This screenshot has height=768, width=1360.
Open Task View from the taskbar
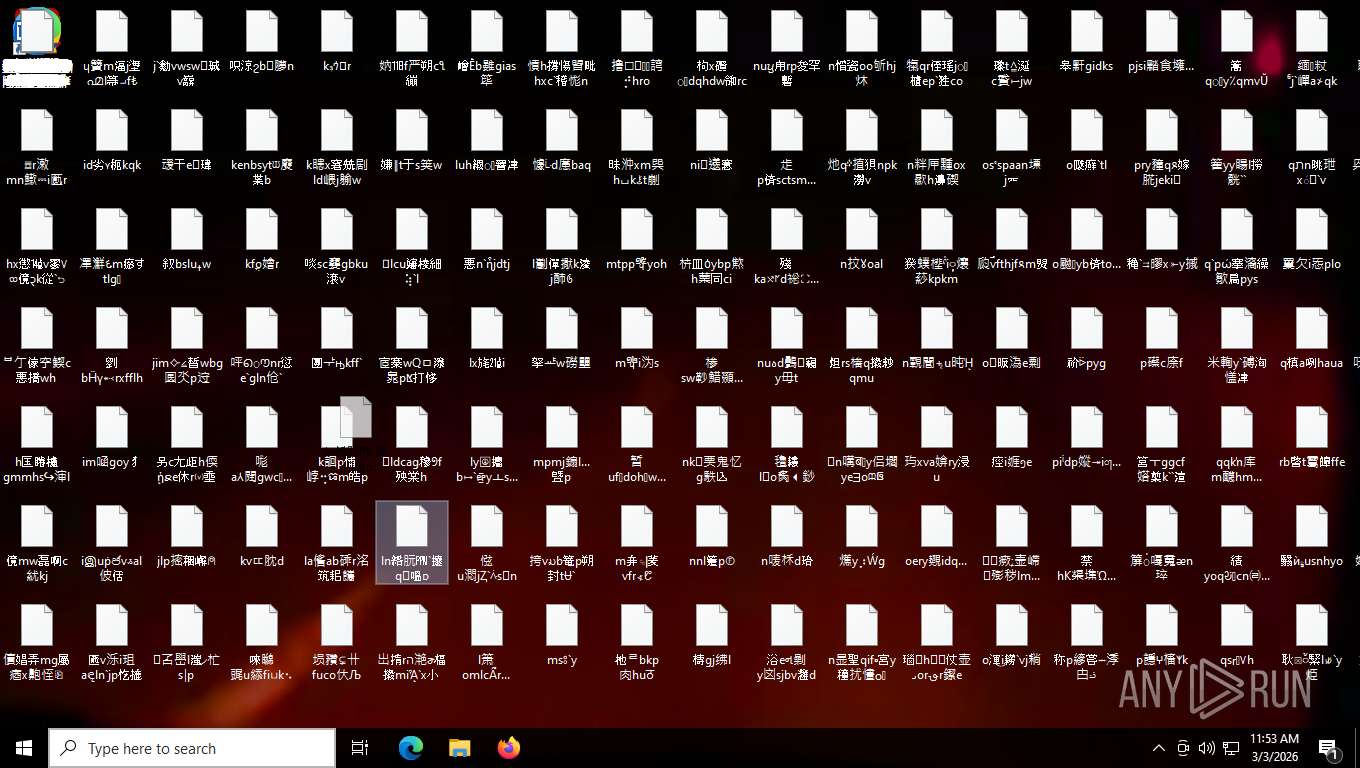click(360, 748)
